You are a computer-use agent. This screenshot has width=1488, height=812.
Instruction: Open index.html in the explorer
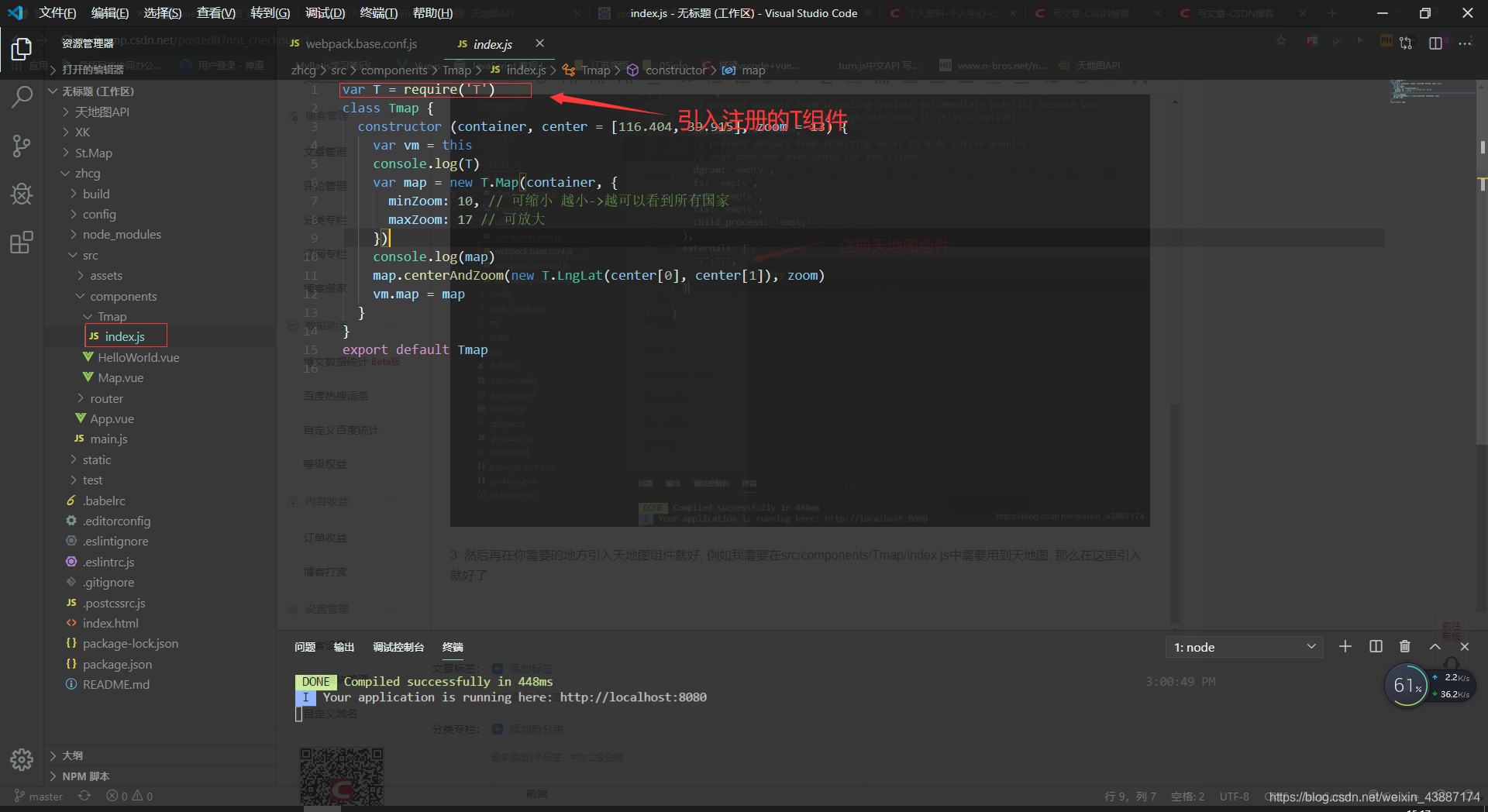(110, 623)
